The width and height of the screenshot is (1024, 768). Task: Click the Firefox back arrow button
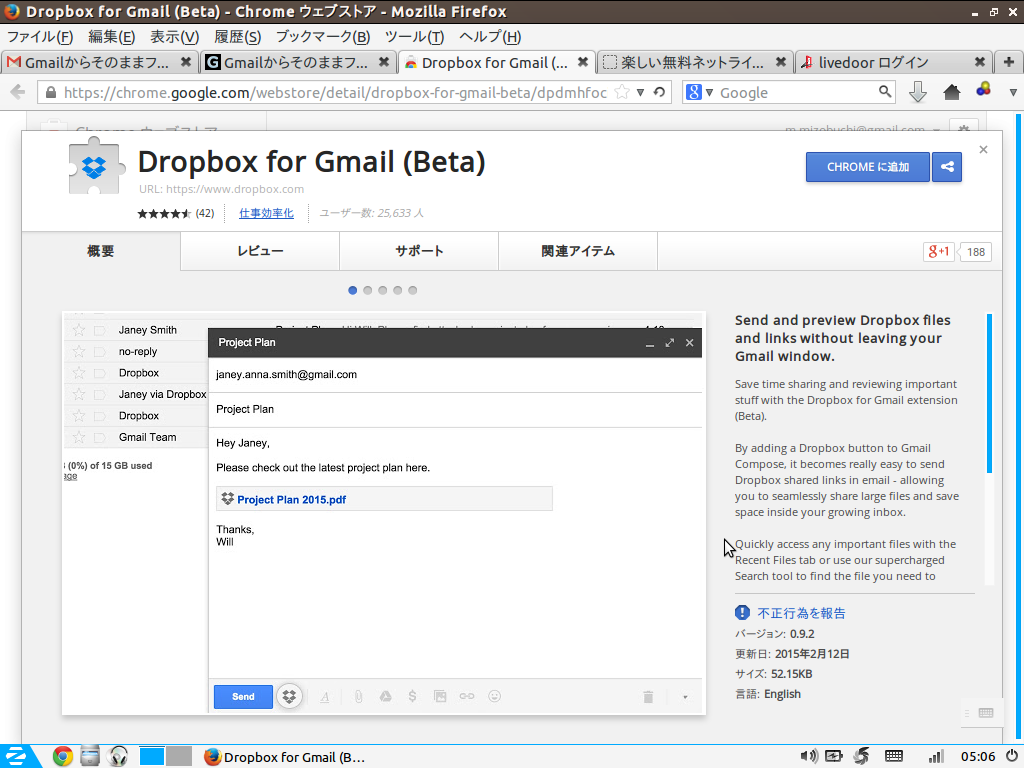tap(18, 92)
